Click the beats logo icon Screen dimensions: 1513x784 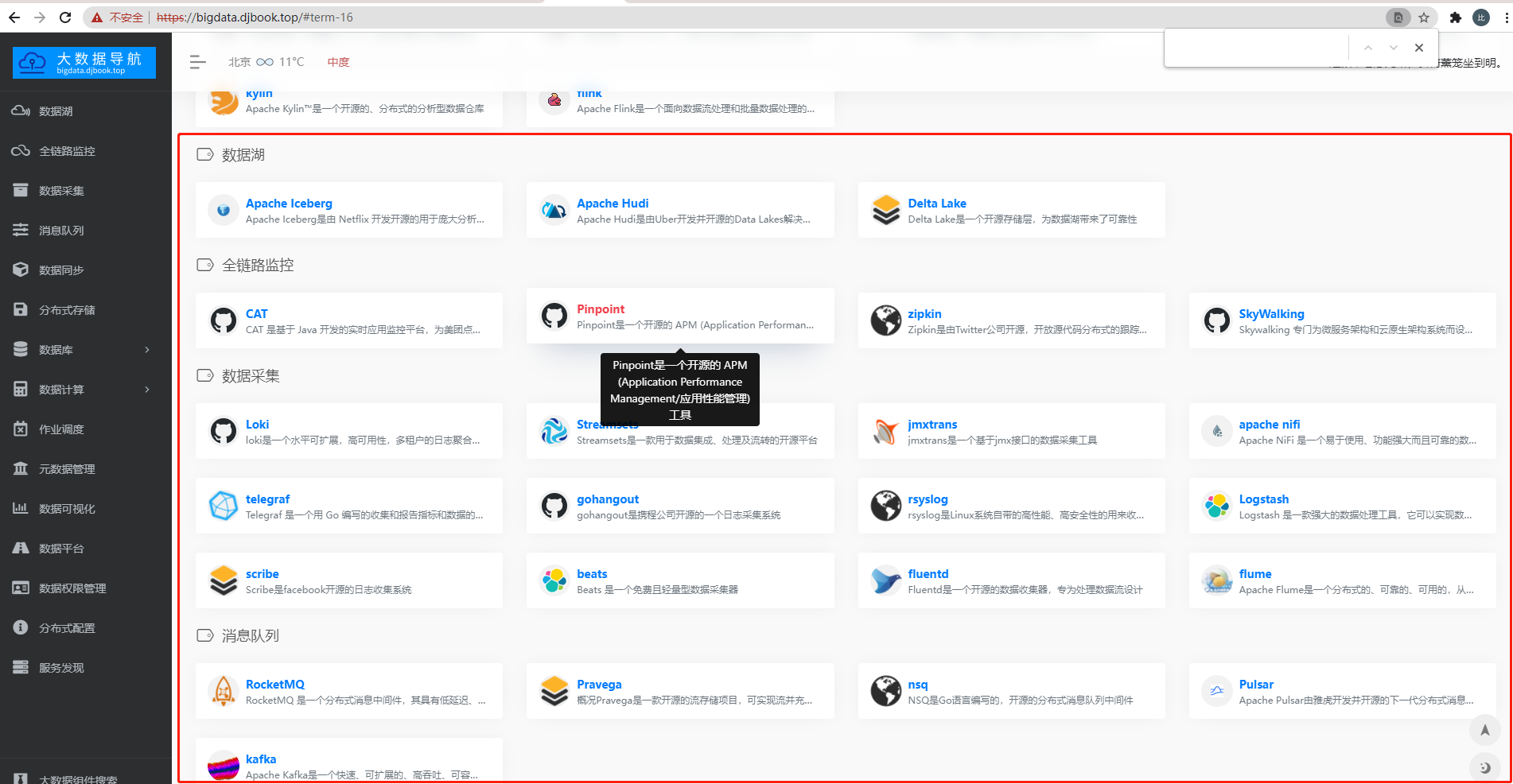554,581
